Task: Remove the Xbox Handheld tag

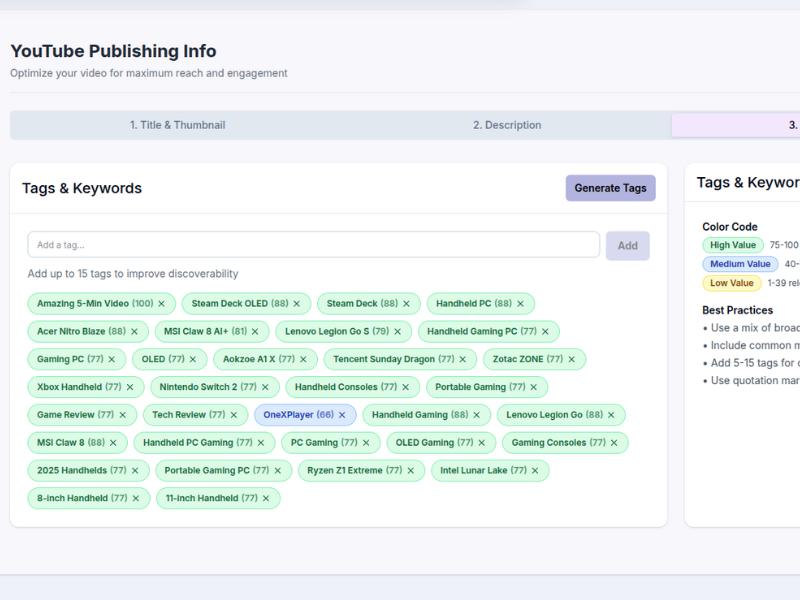Action: click(130, 387)
